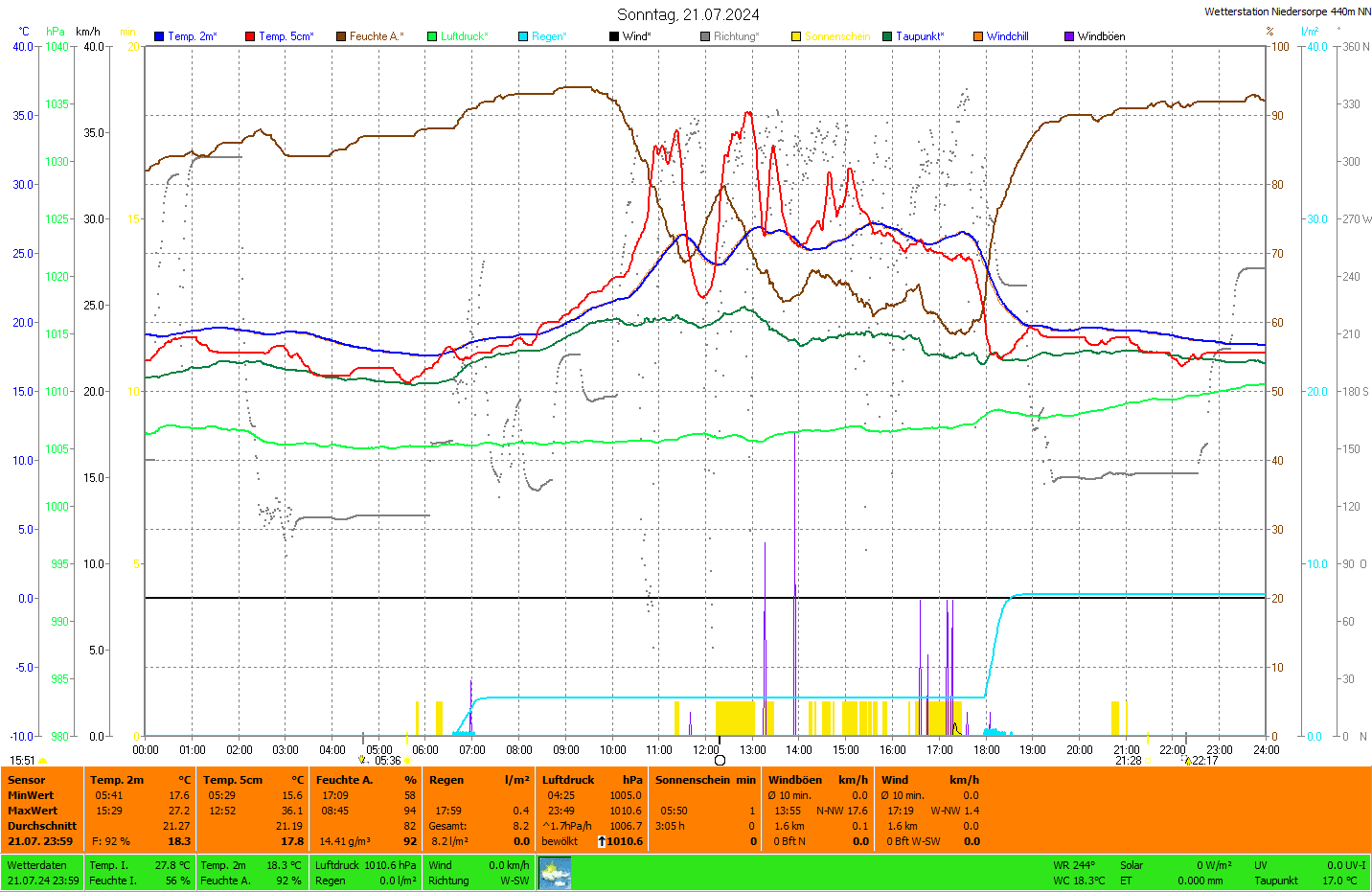The height and width of the screenshot is (892, 1372).
Task: Click the red Temp. 5cm legend square
Action: (x=250, y=36)
